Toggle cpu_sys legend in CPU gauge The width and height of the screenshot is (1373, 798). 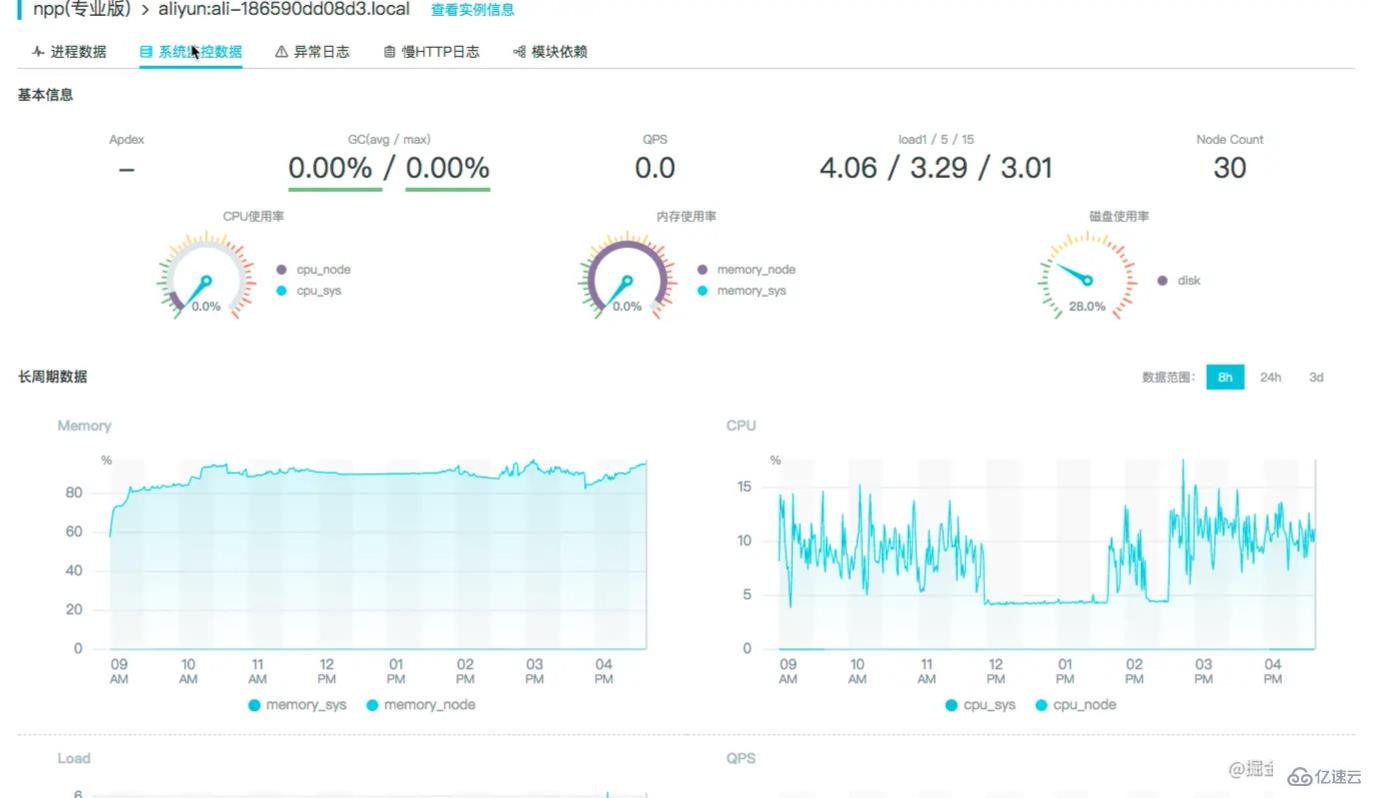[x=308, y=291]
